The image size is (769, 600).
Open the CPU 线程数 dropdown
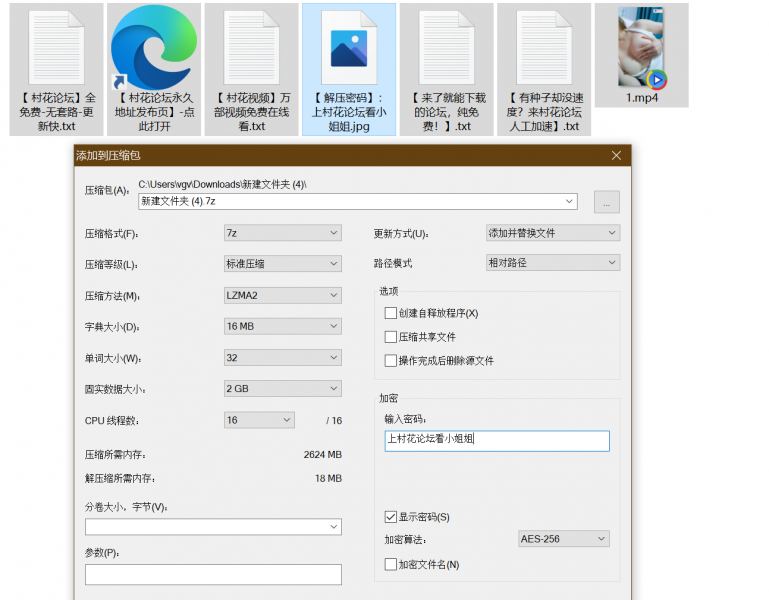[x=259, y=420]
